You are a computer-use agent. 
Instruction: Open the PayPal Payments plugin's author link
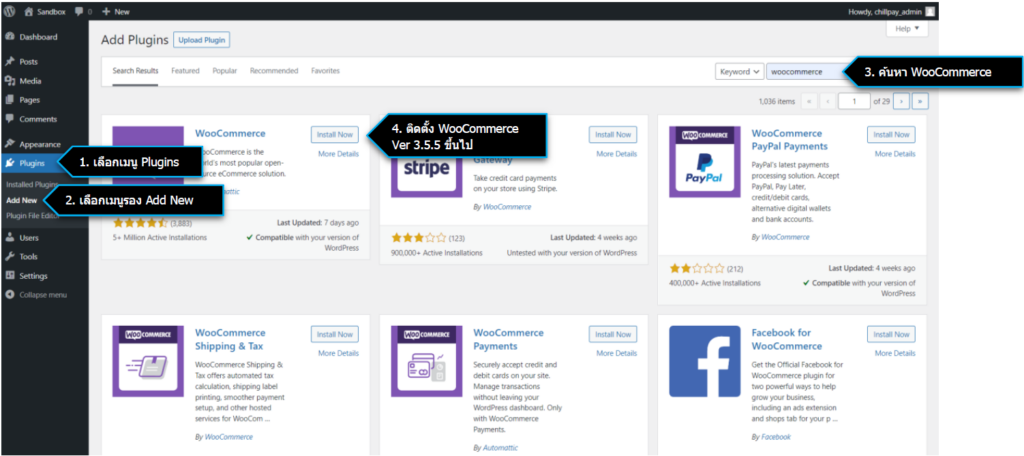[785, 237]
